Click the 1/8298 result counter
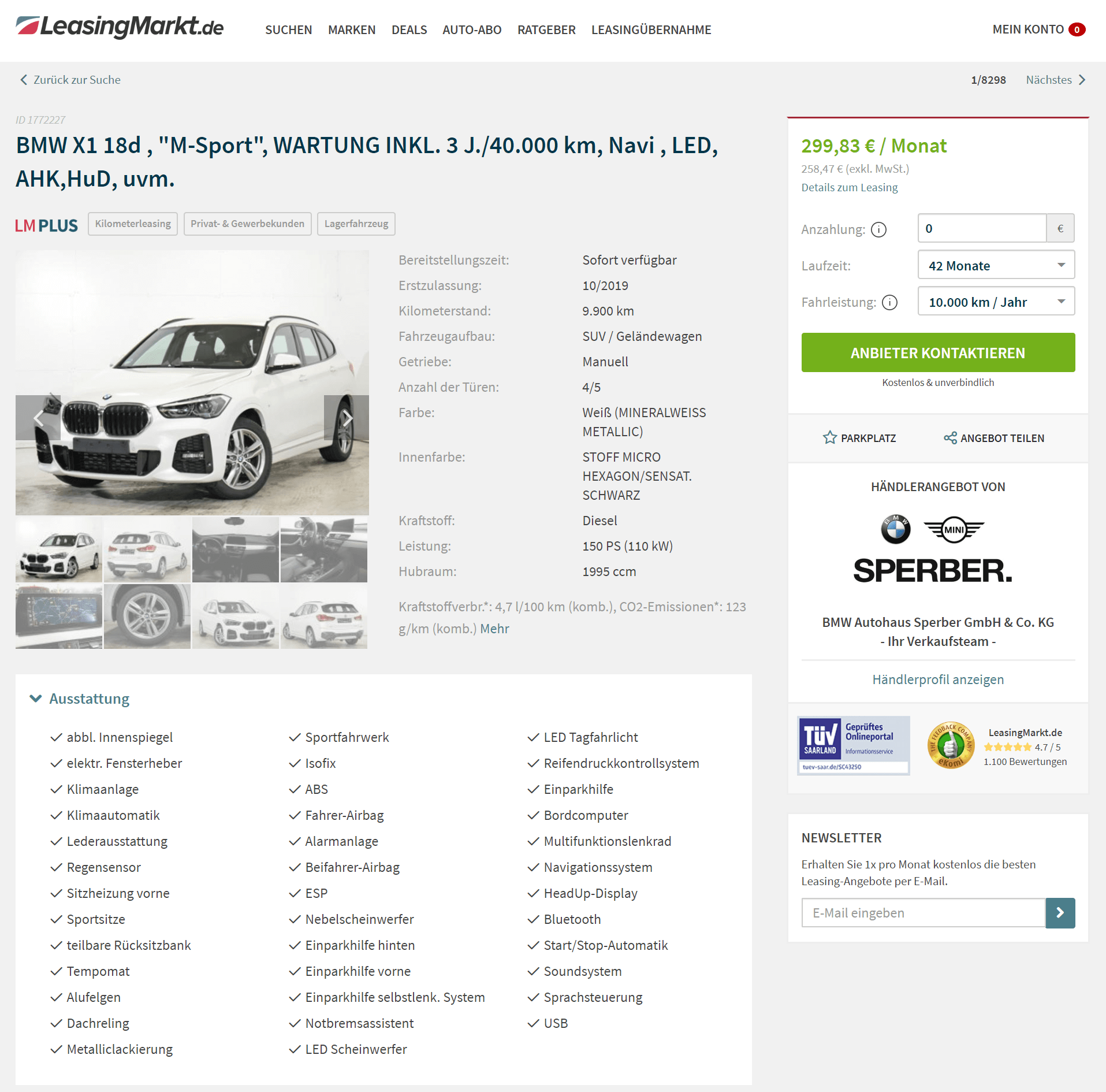Viewport: 1106px width, 1092px height. coord(988,80)
